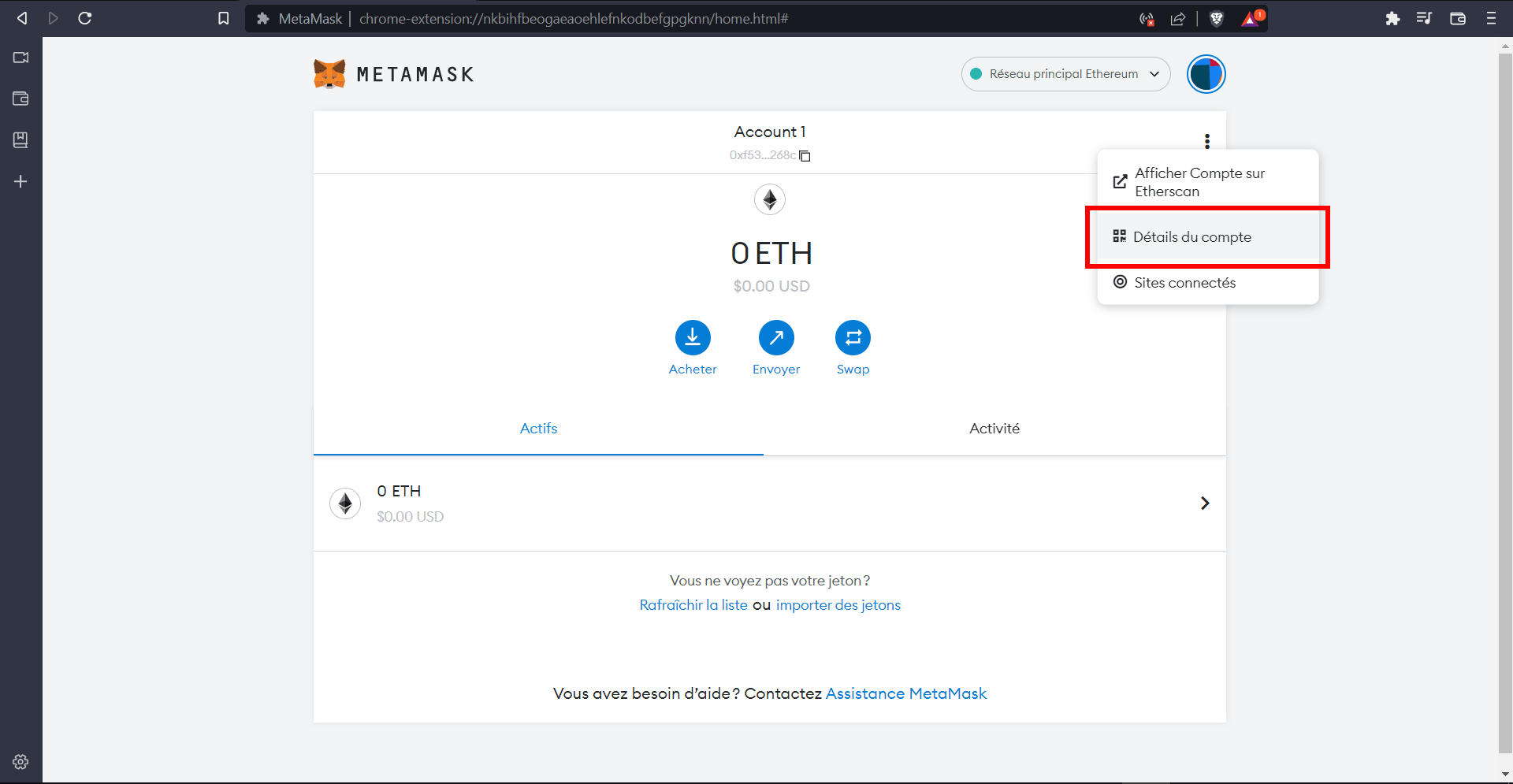Click the browser address bar URL
Image resolution: width=1513 pixels, height=784 pixels.
pos(574,18)
